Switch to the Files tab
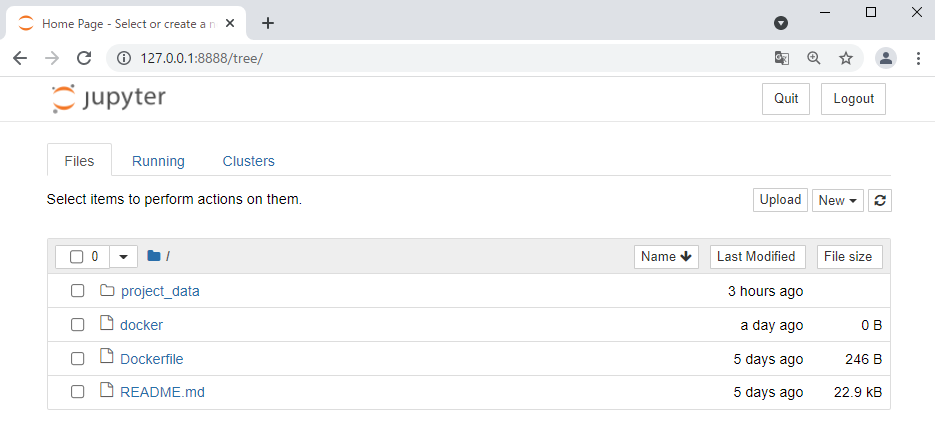Viewport: 935px width, 434px height. [x=79, y=161]
